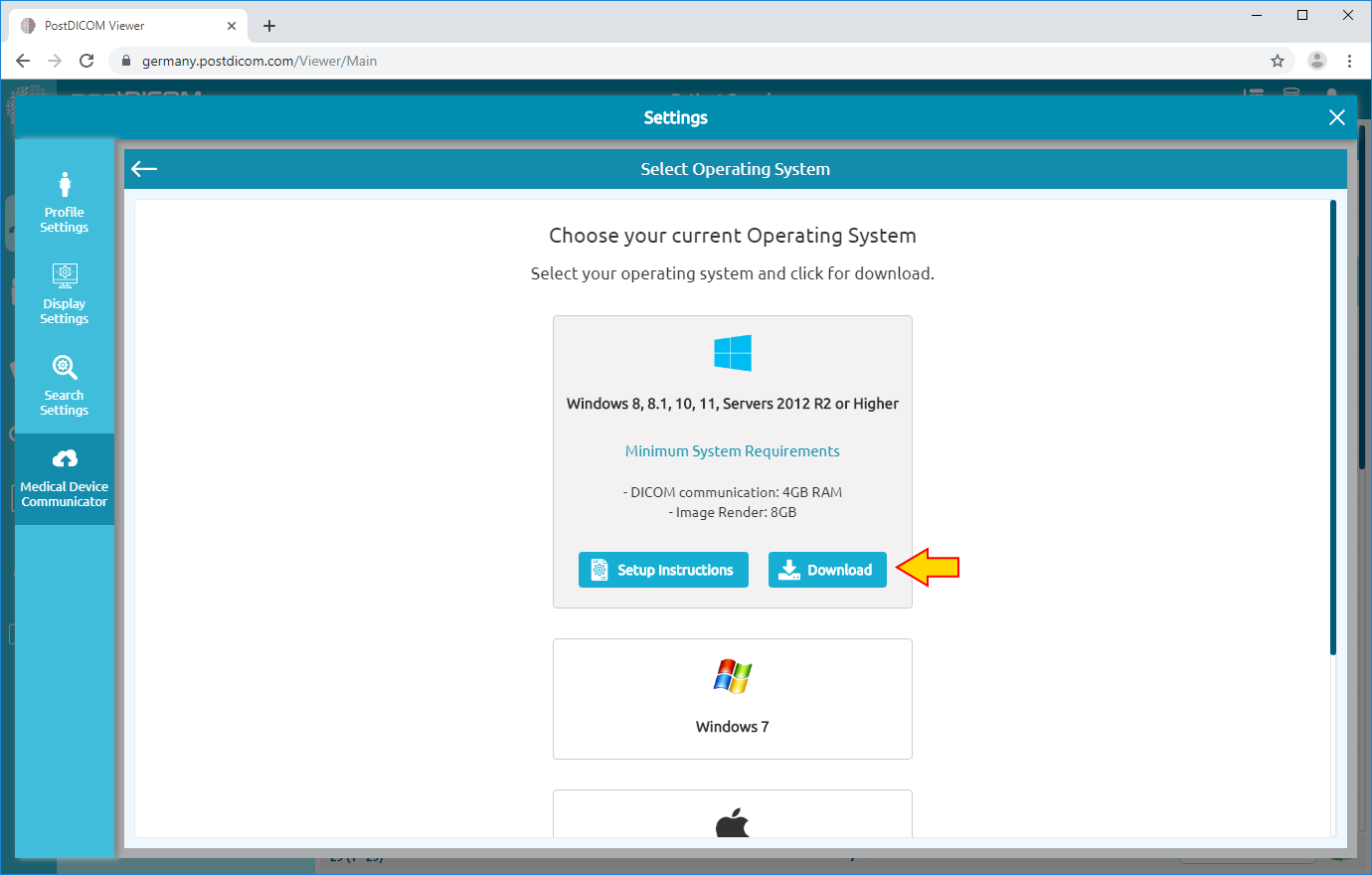
Task: Open Profile Settings in the sidebar
Action: (65, 203)
